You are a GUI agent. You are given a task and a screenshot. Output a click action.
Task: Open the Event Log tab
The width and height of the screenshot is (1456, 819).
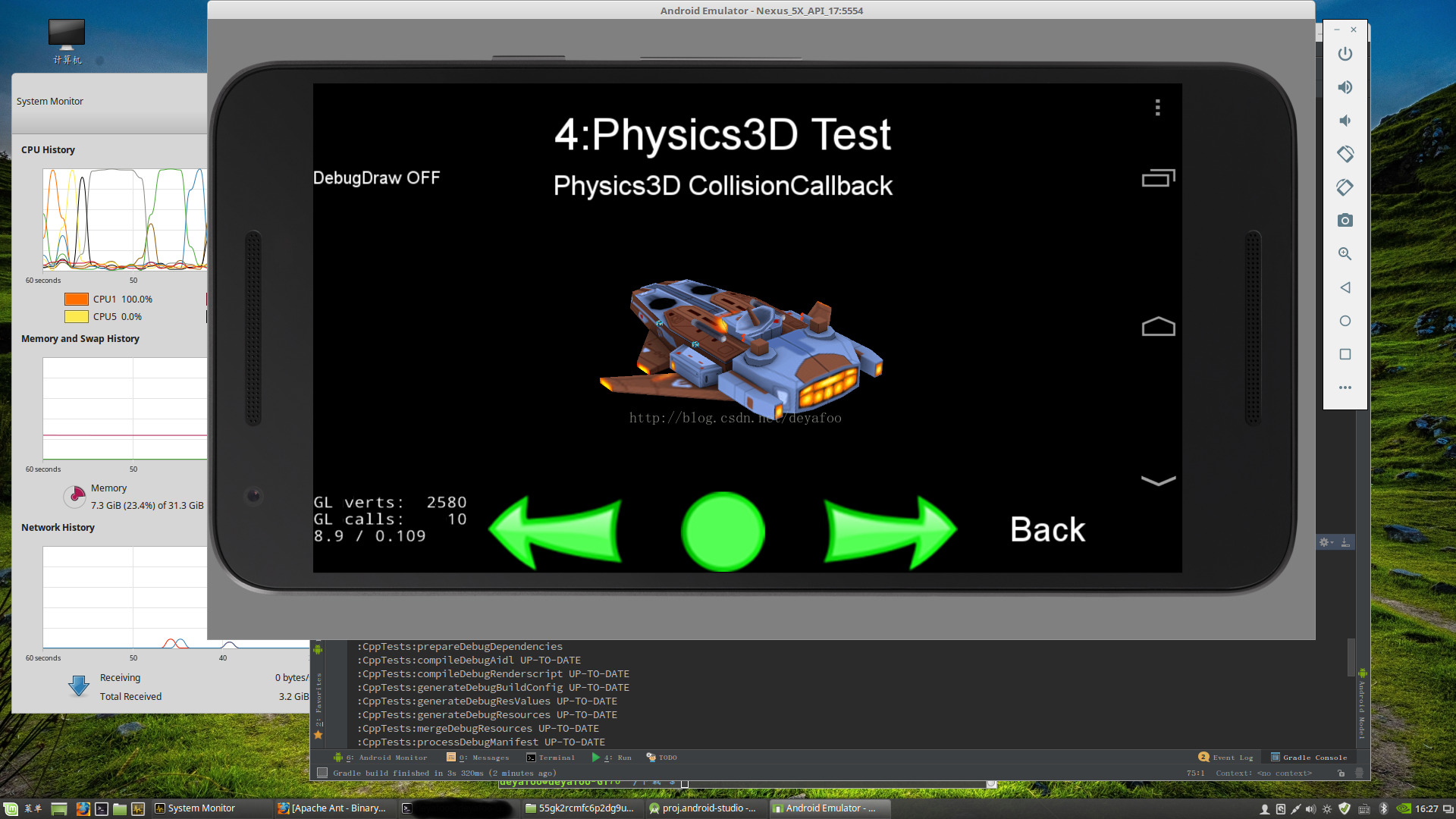click(1226, 758)
